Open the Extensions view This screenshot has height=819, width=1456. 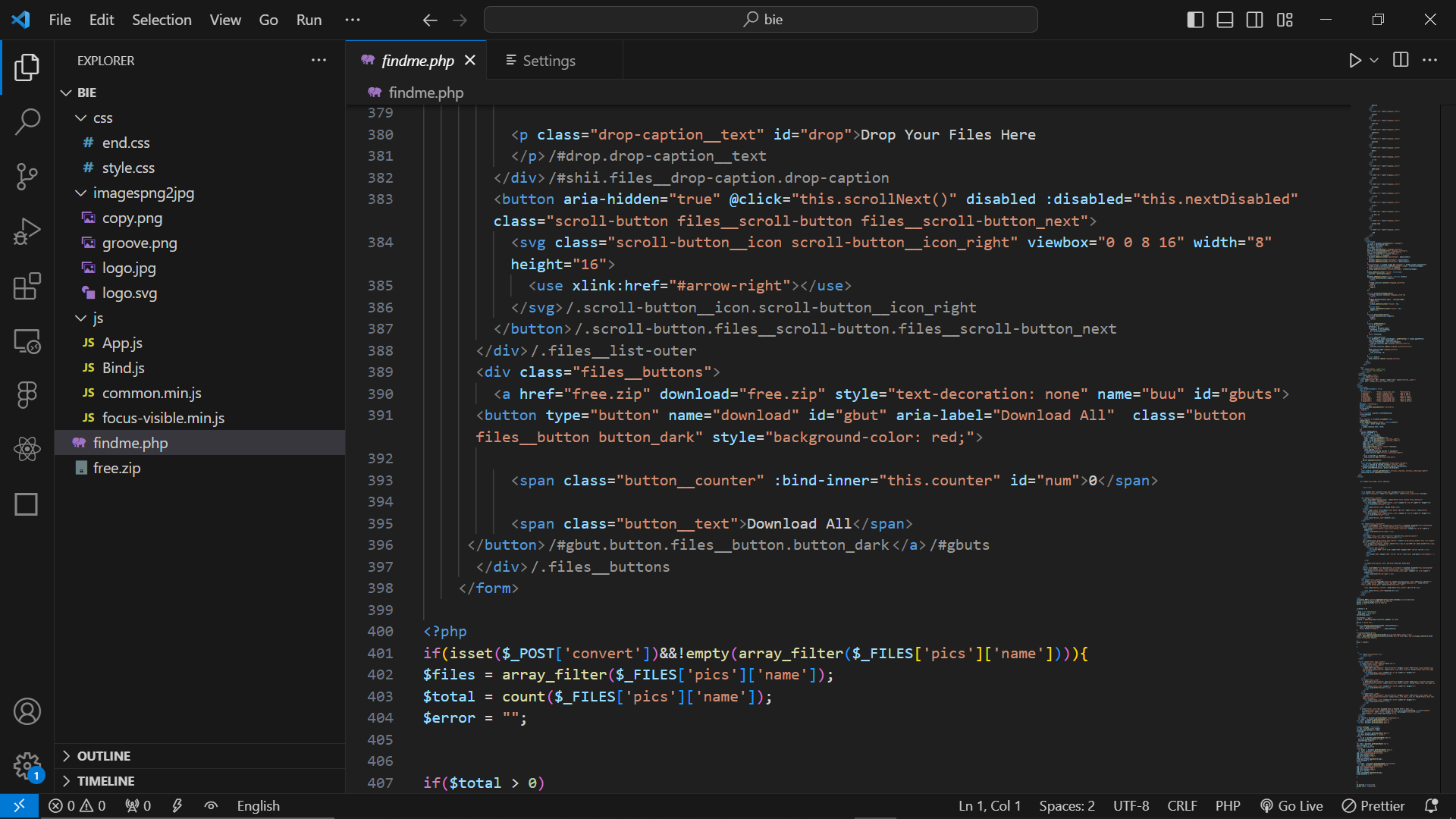click(x=27, y=287)
